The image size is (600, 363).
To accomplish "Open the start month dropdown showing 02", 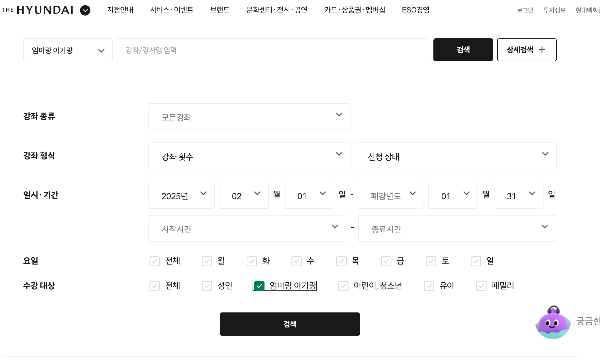I will [x=244, y=195].
